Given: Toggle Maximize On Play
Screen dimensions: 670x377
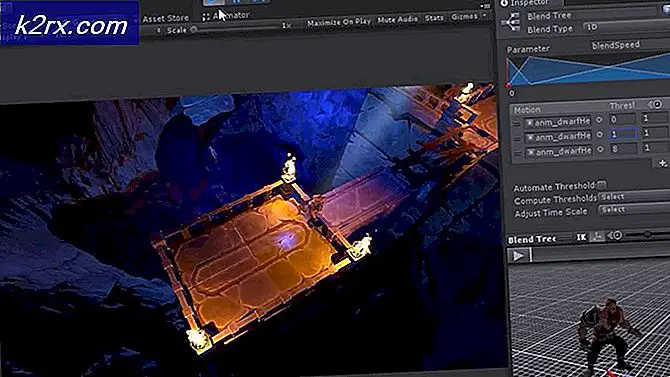Looking at the screenshot, I should (x=339, y=22).
